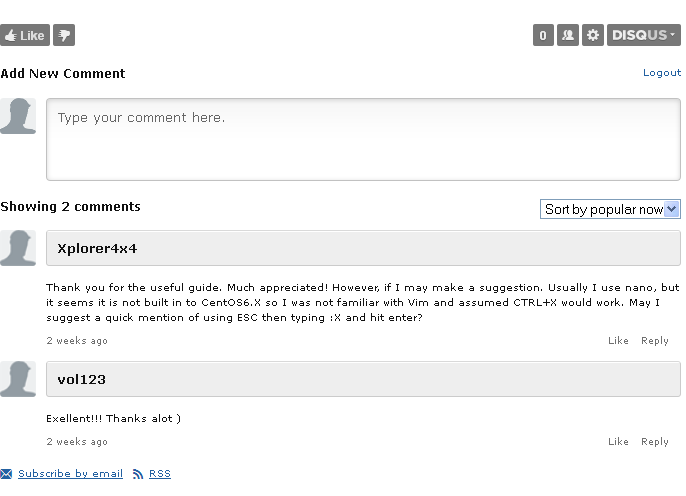The width and height of the screenshot is (686, 496).
Task: Open the Xplorer4x4 username header
Action: tap(97, 248)
